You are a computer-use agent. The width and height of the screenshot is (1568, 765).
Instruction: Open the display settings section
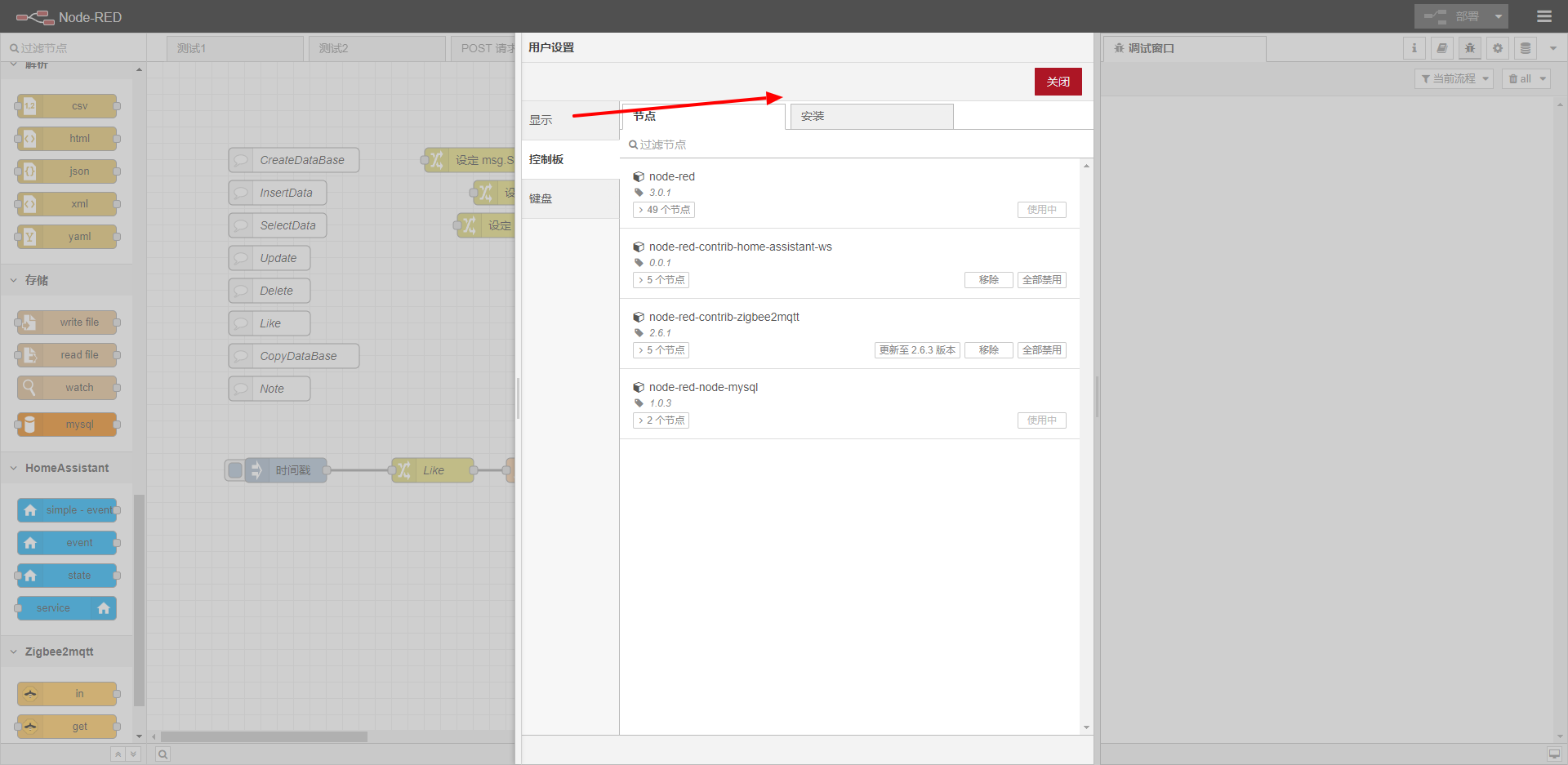570,120
